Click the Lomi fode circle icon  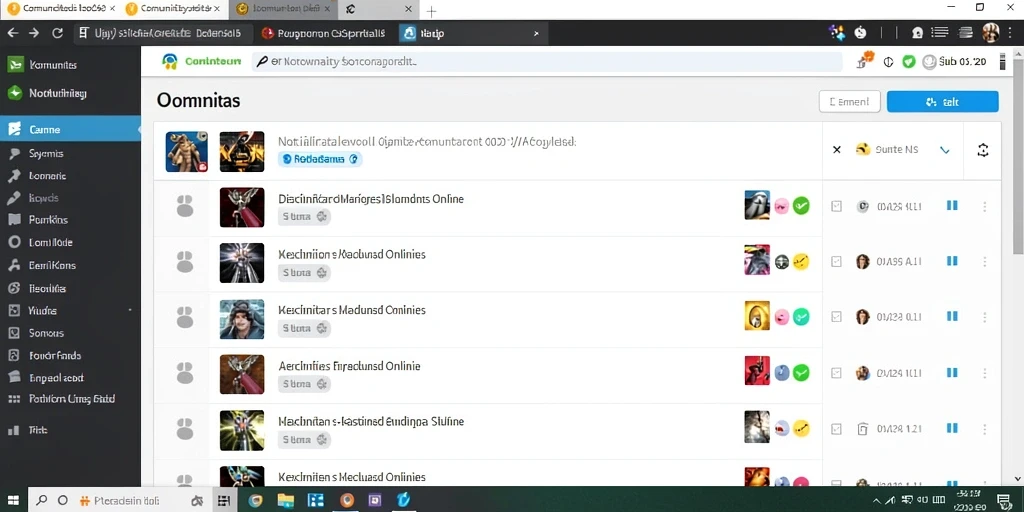pos(14,242)
